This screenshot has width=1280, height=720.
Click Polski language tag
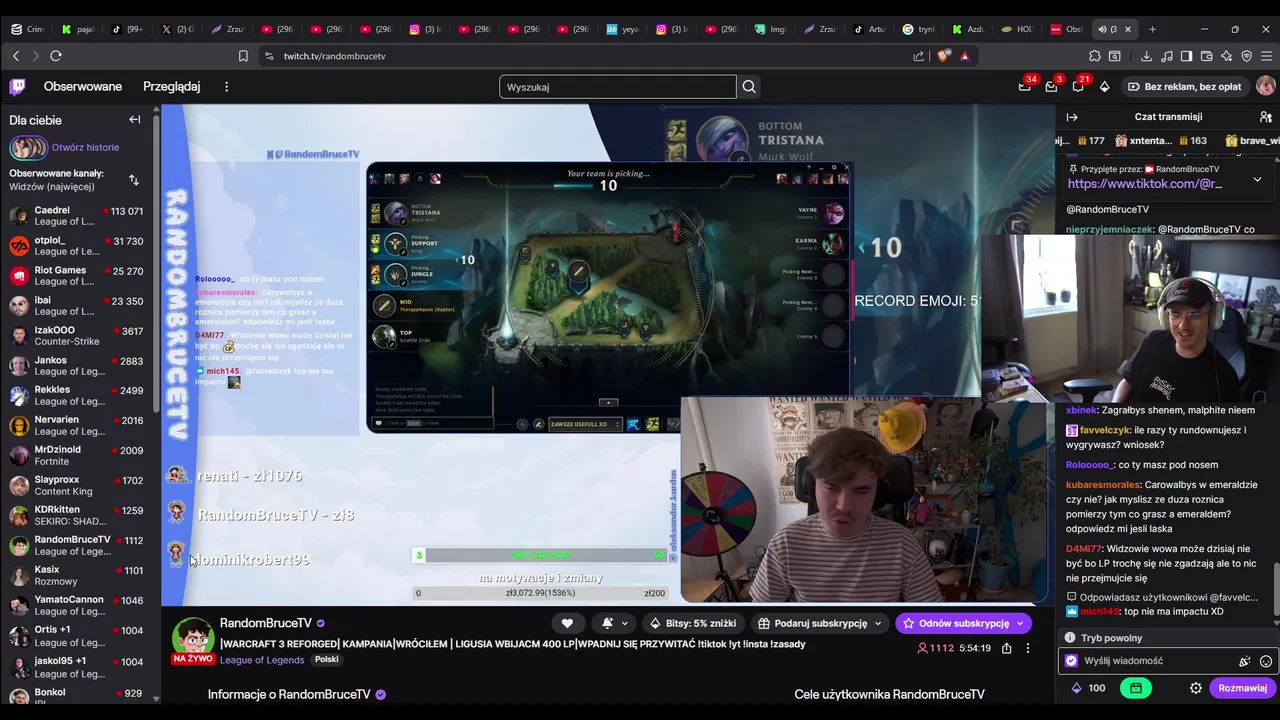tap(327, 660)
